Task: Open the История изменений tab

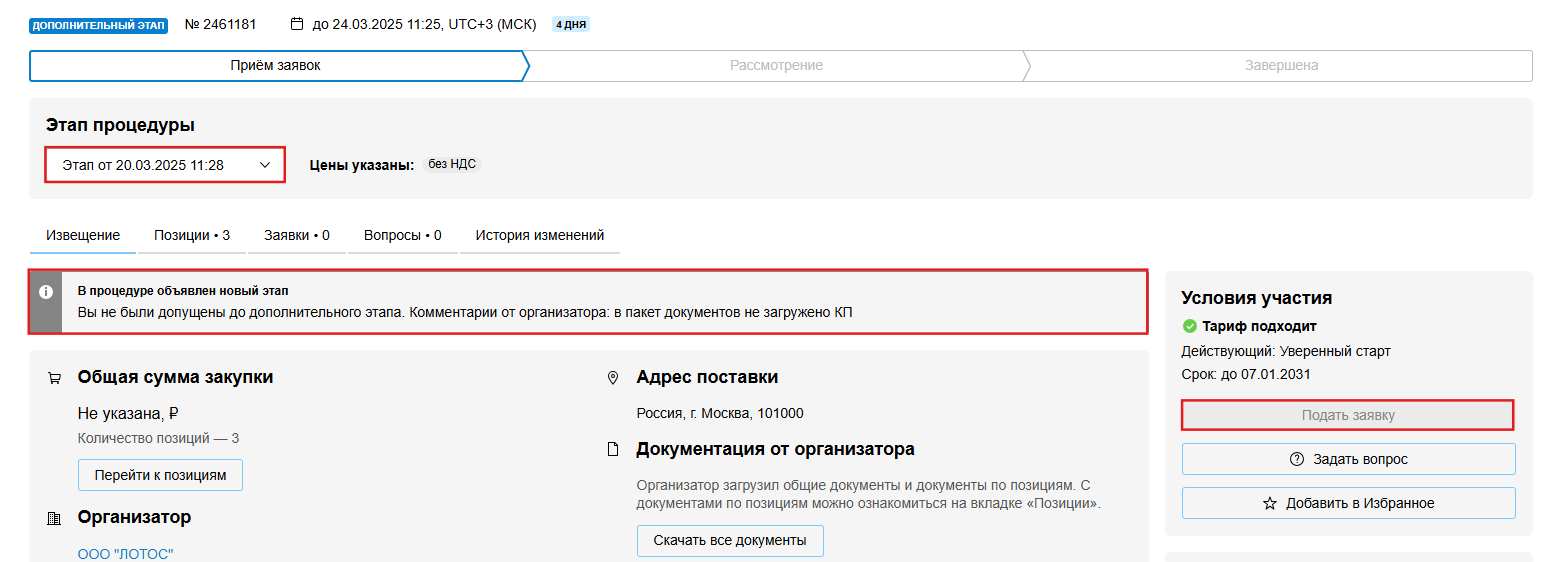Action: click(540, 236)
